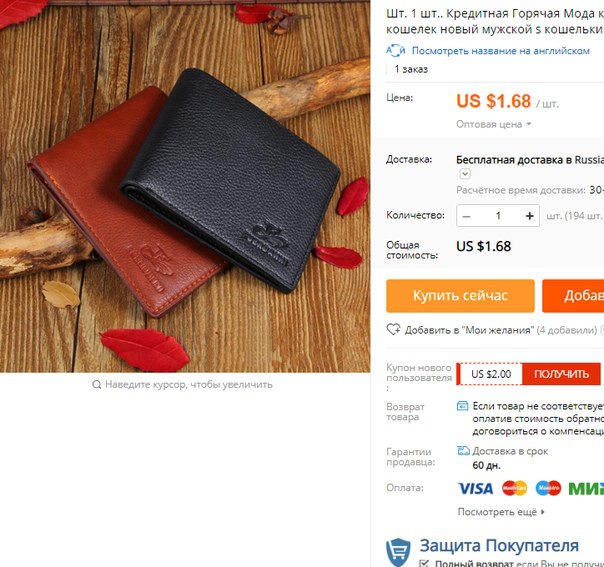This screenshot has height=567, width=604.
Task: Click the magnifier icon below the product image
Action: (x=96, y=384)
